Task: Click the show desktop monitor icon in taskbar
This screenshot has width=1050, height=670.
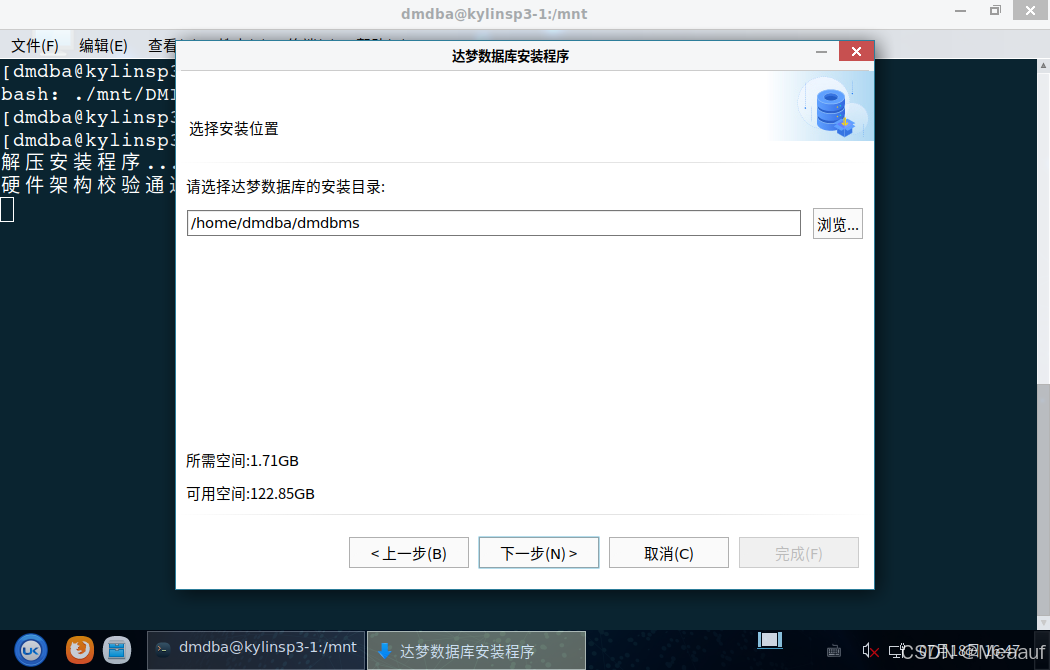Action: coord(770,640)
